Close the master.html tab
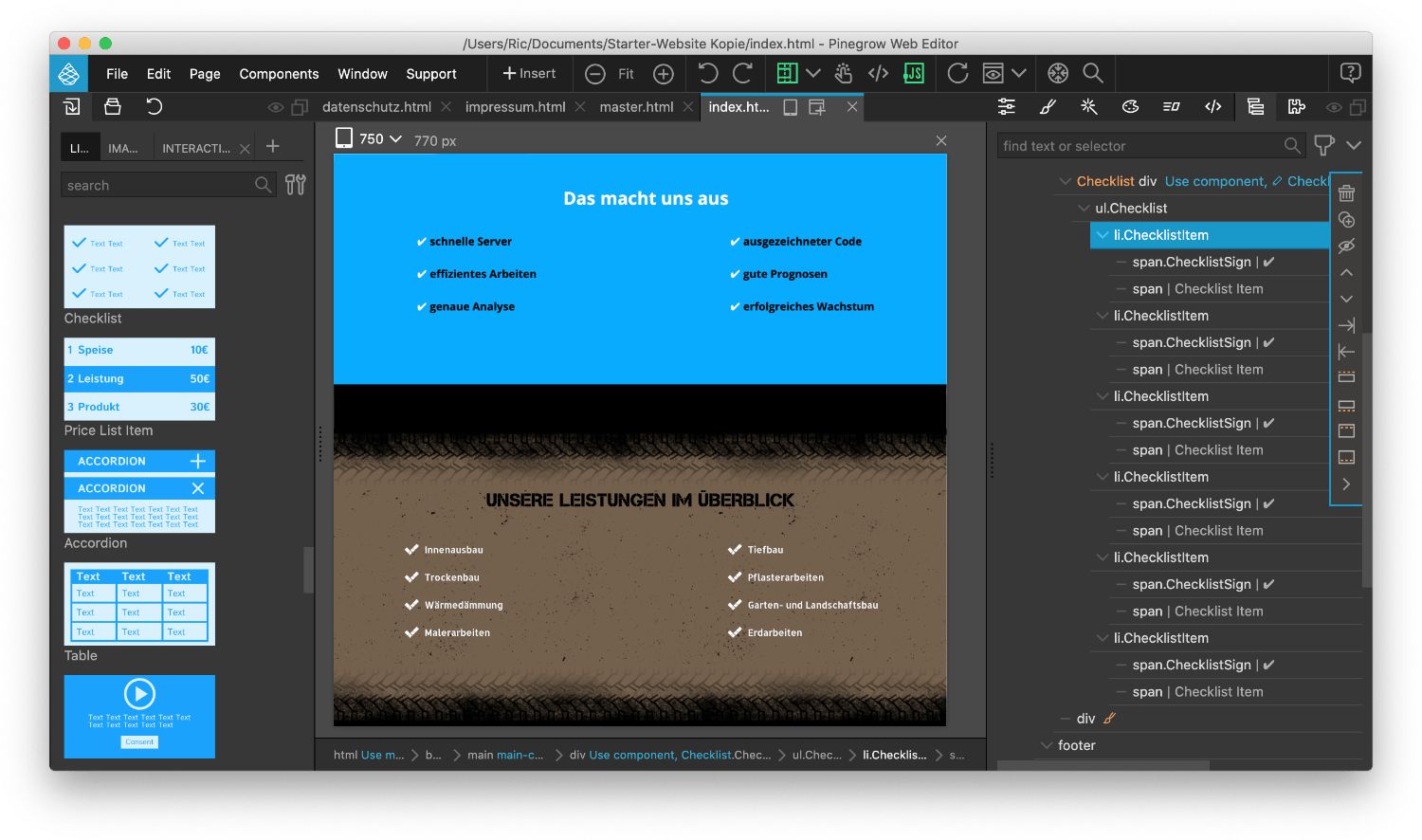The image size is (1422, 840). (687, 107)
